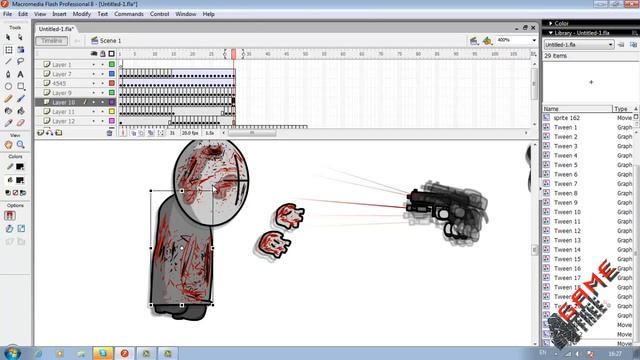Open the Library panel options menu
The image size is (640, 360).
click(635, 33)
